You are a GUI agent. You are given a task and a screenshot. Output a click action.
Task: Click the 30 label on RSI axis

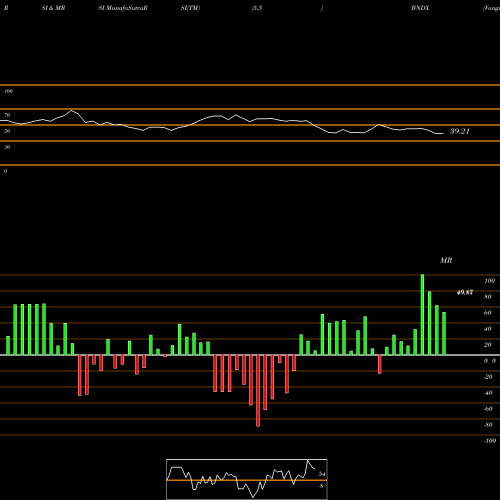7,147
